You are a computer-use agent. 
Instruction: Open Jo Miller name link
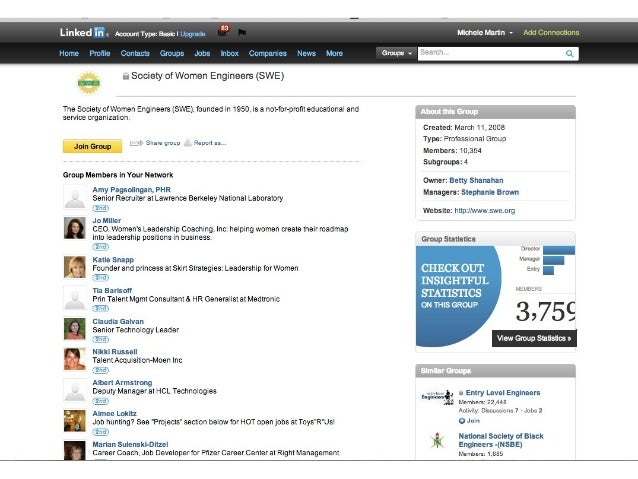pos(107,221)
